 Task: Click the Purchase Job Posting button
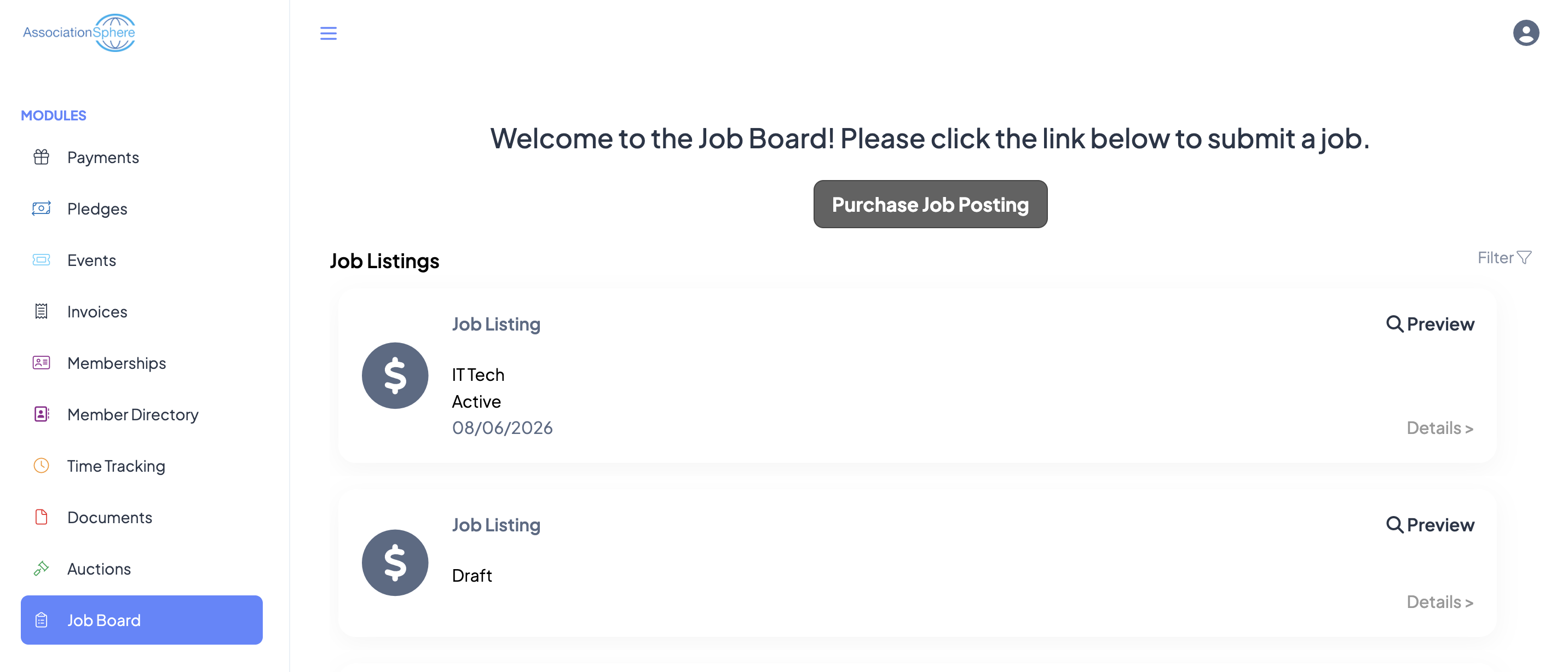(x=930, y=204)
